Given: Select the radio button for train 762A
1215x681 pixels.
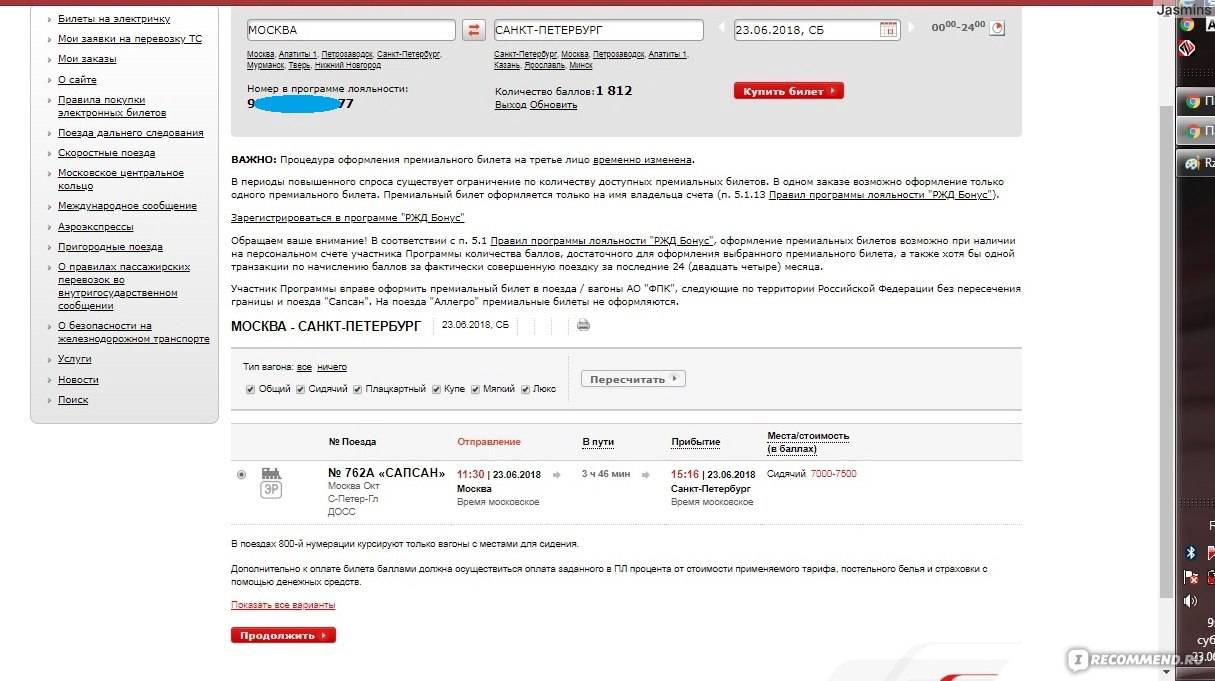Looking at the screenshot, I should pos(241,474).
